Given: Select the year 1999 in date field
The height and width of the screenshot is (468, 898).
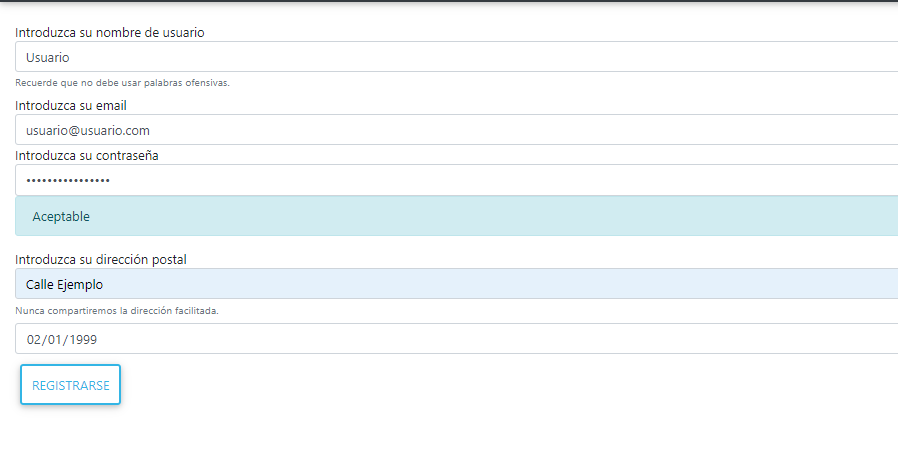Looking at the screenshot, I should (x=82, y=339).
